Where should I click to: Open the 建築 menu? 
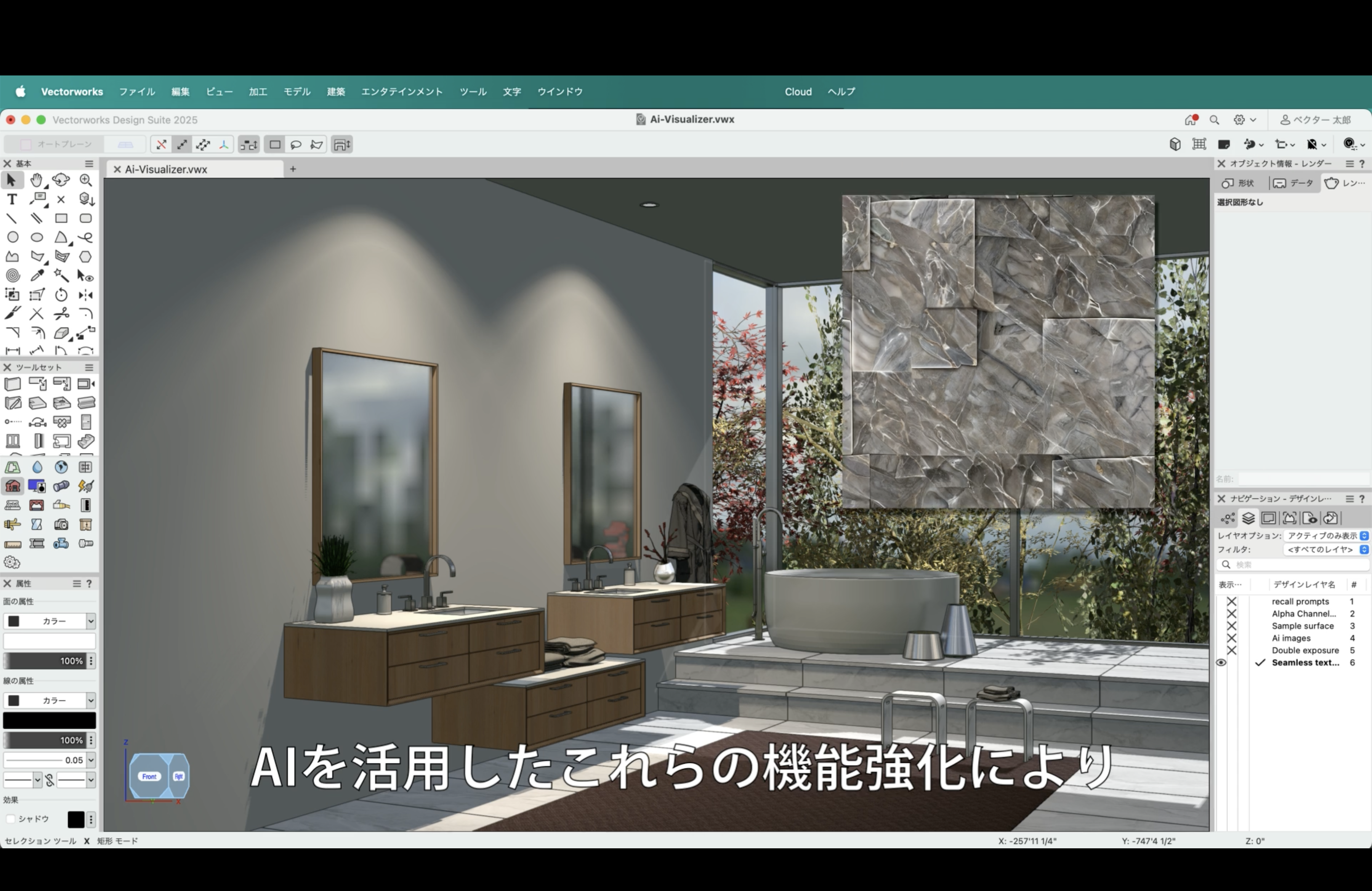[335, 91]
